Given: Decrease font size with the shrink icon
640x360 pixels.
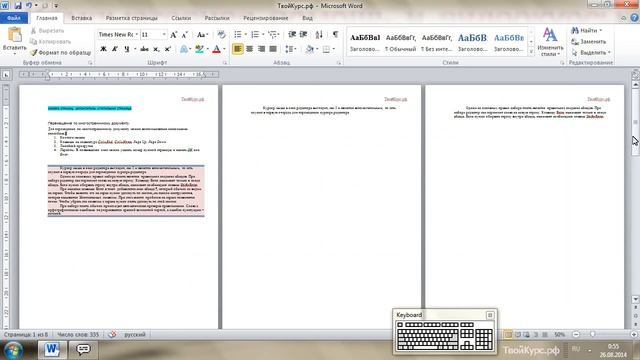Looking at the screenshot, I should [184, 35].
